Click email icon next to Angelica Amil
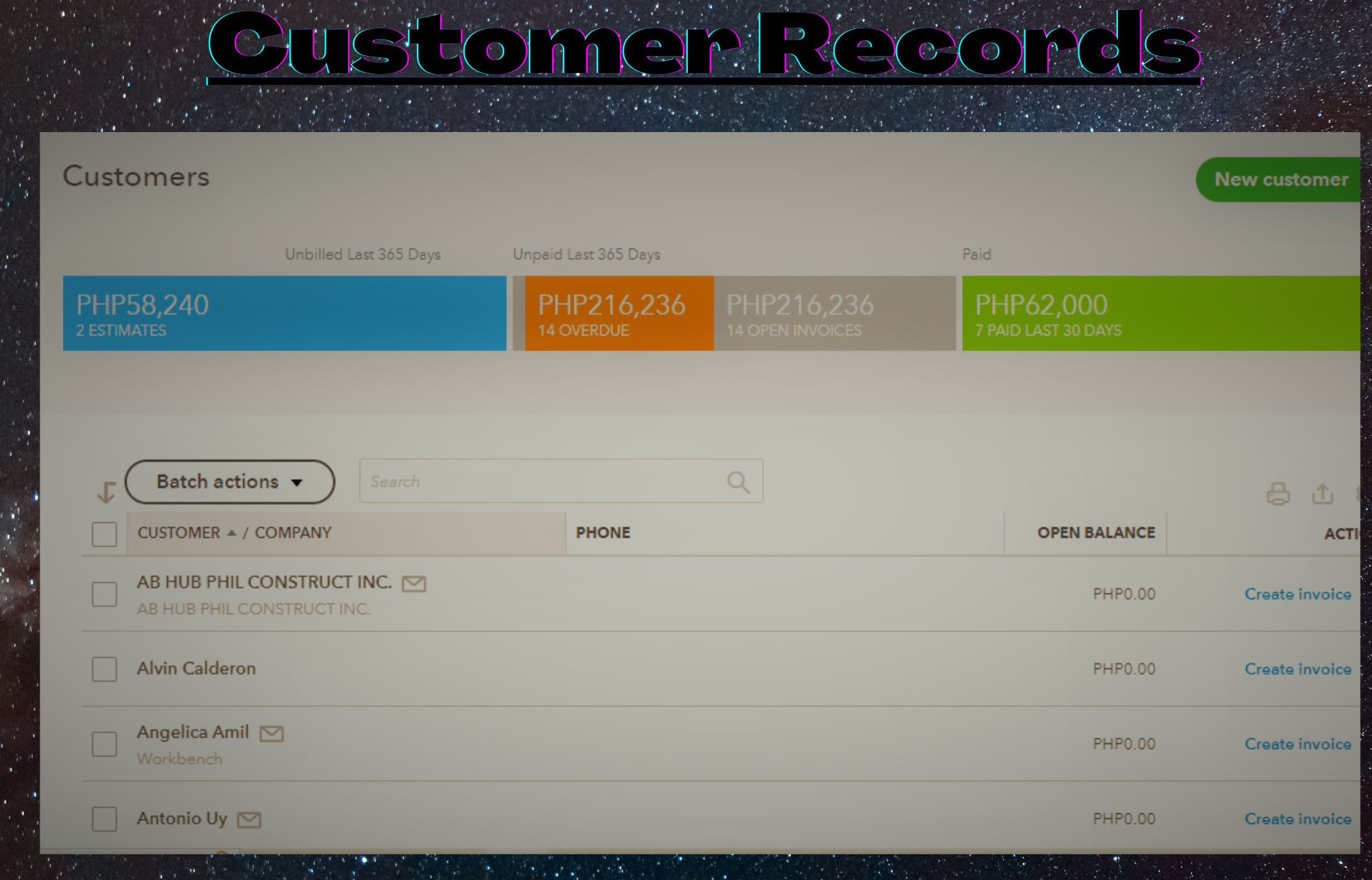The height and width of the screenshot is (880, 1372). (x=272, y=733)
